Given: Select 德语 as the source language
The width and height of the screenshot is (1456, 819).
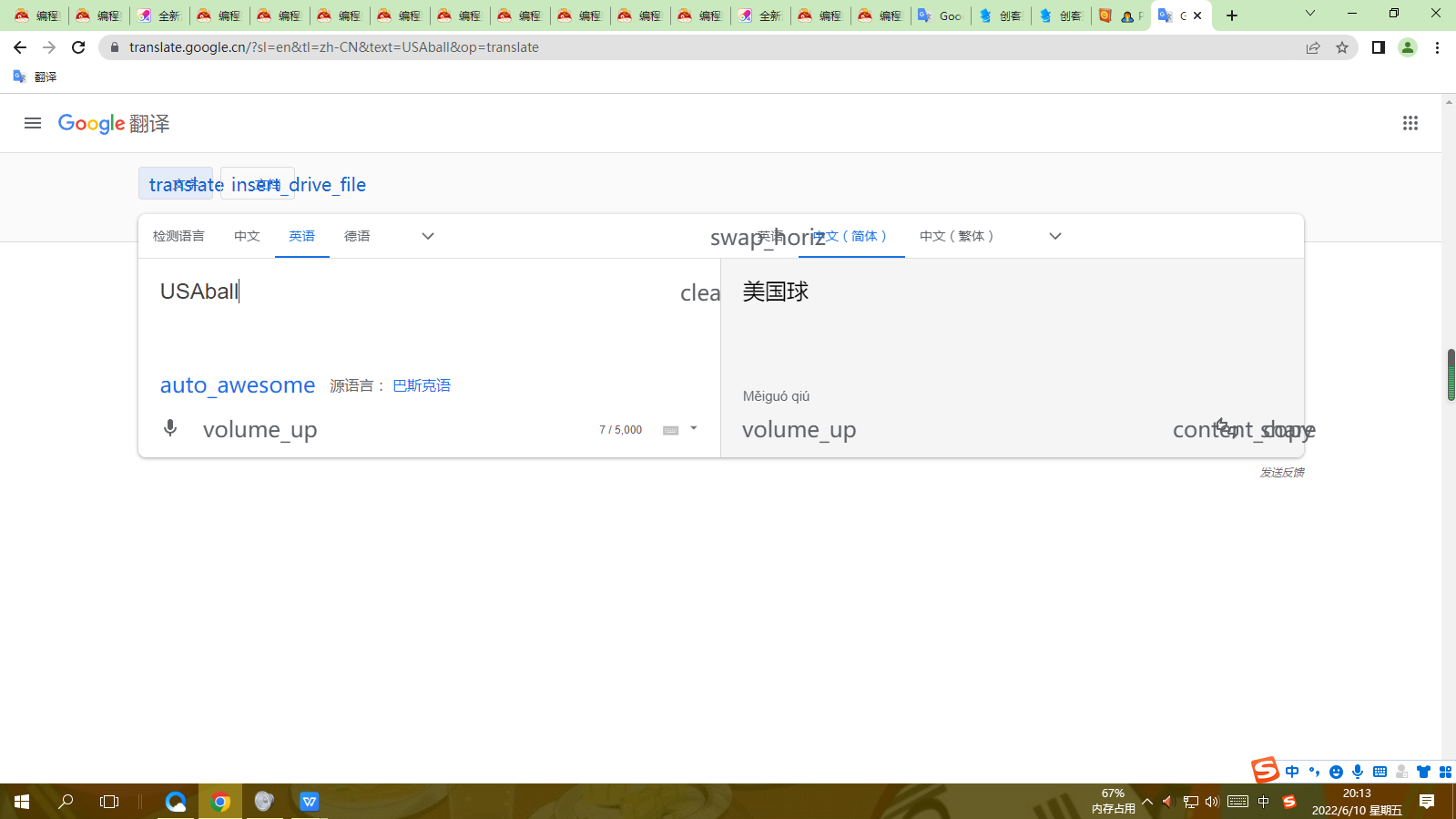Looking at the screenshot, I should coord(357,236).
